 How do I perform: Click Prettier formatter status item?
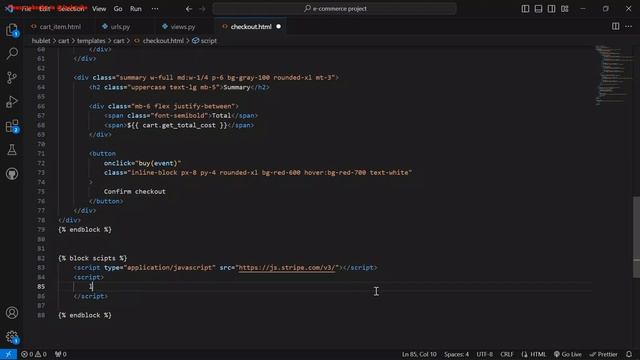pos(604,354)
